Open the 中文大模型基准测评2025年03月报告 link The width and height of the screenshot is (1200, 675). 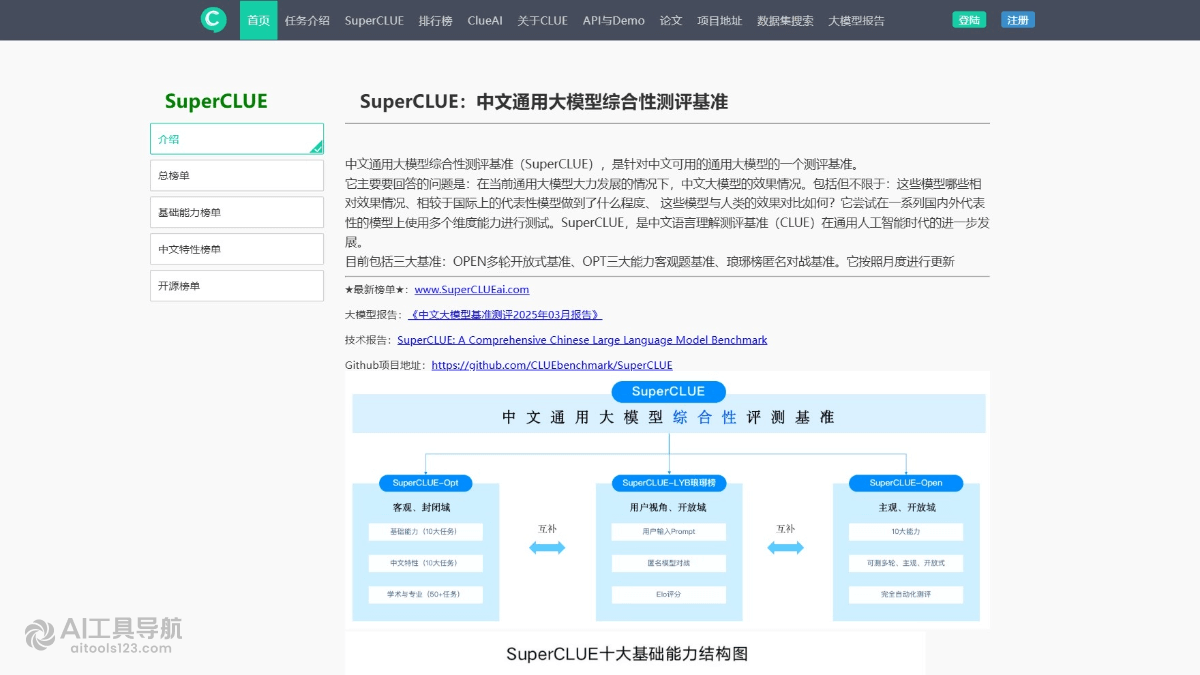tap(505, 315)
